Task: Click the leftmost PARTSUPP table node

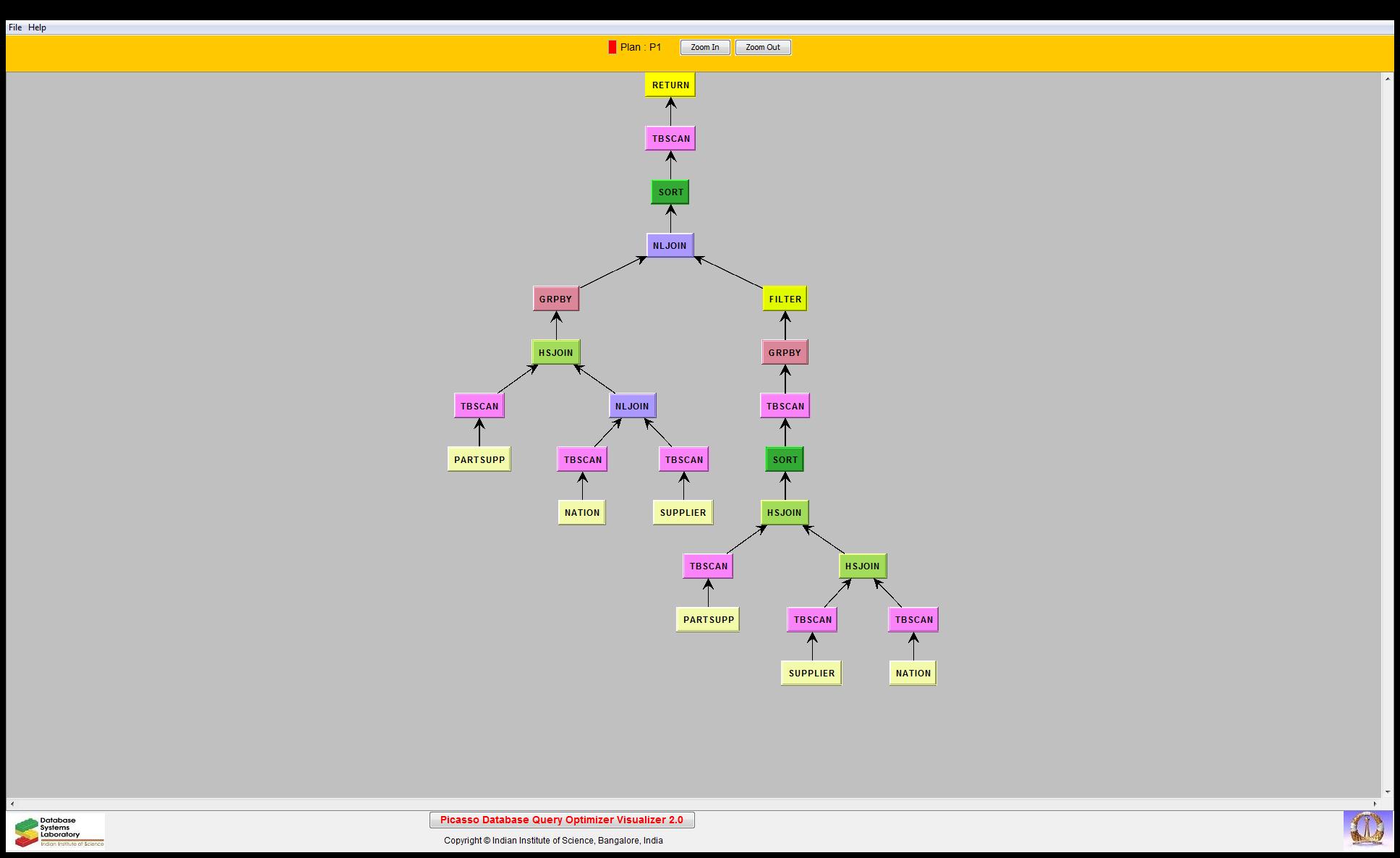Action: pyautogui.click(x=479, y=459)
